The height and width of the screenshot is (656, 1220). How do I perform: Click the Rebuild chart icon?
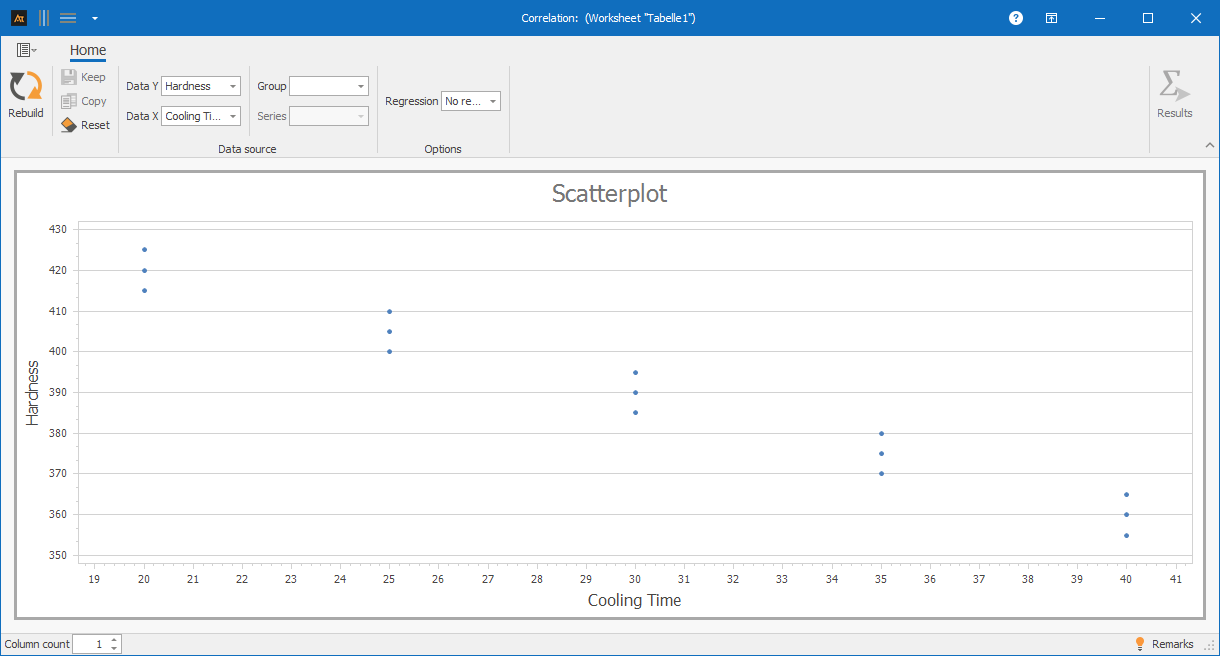pos(26,88)
